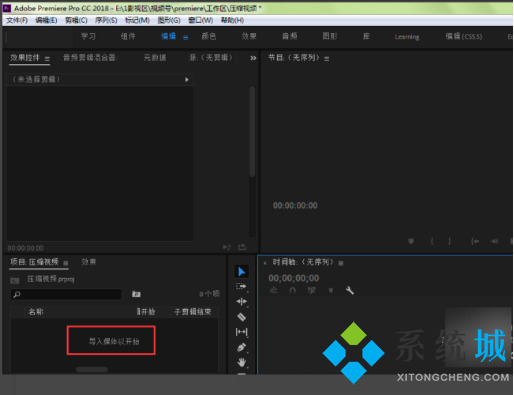Expand the 未选择剪辑 arrow
This screenshot has width=514, height=395.
click(187, 79)
